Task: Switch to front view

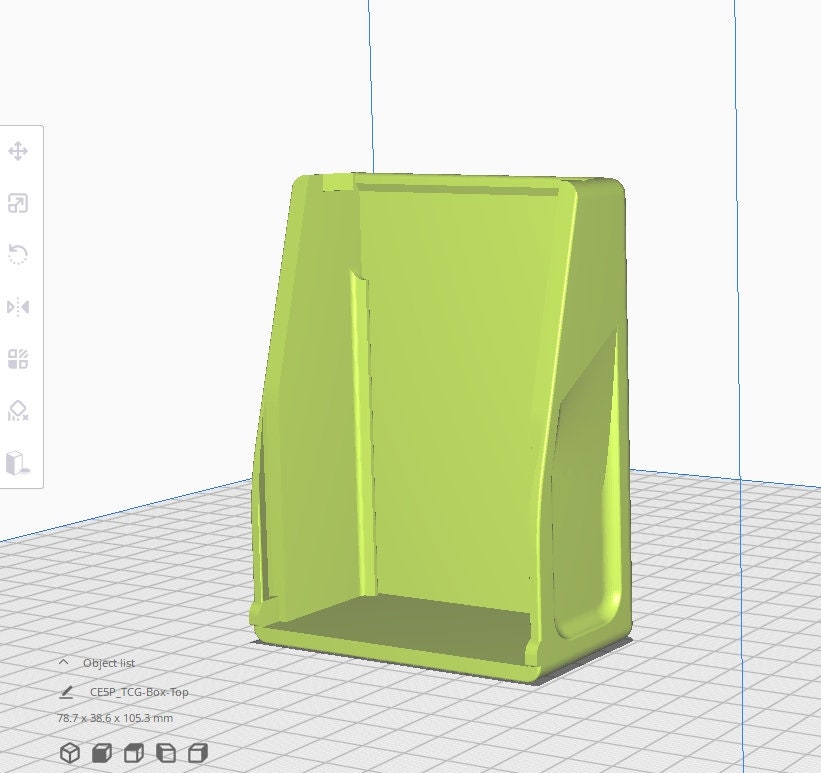Action: (102, 753)
